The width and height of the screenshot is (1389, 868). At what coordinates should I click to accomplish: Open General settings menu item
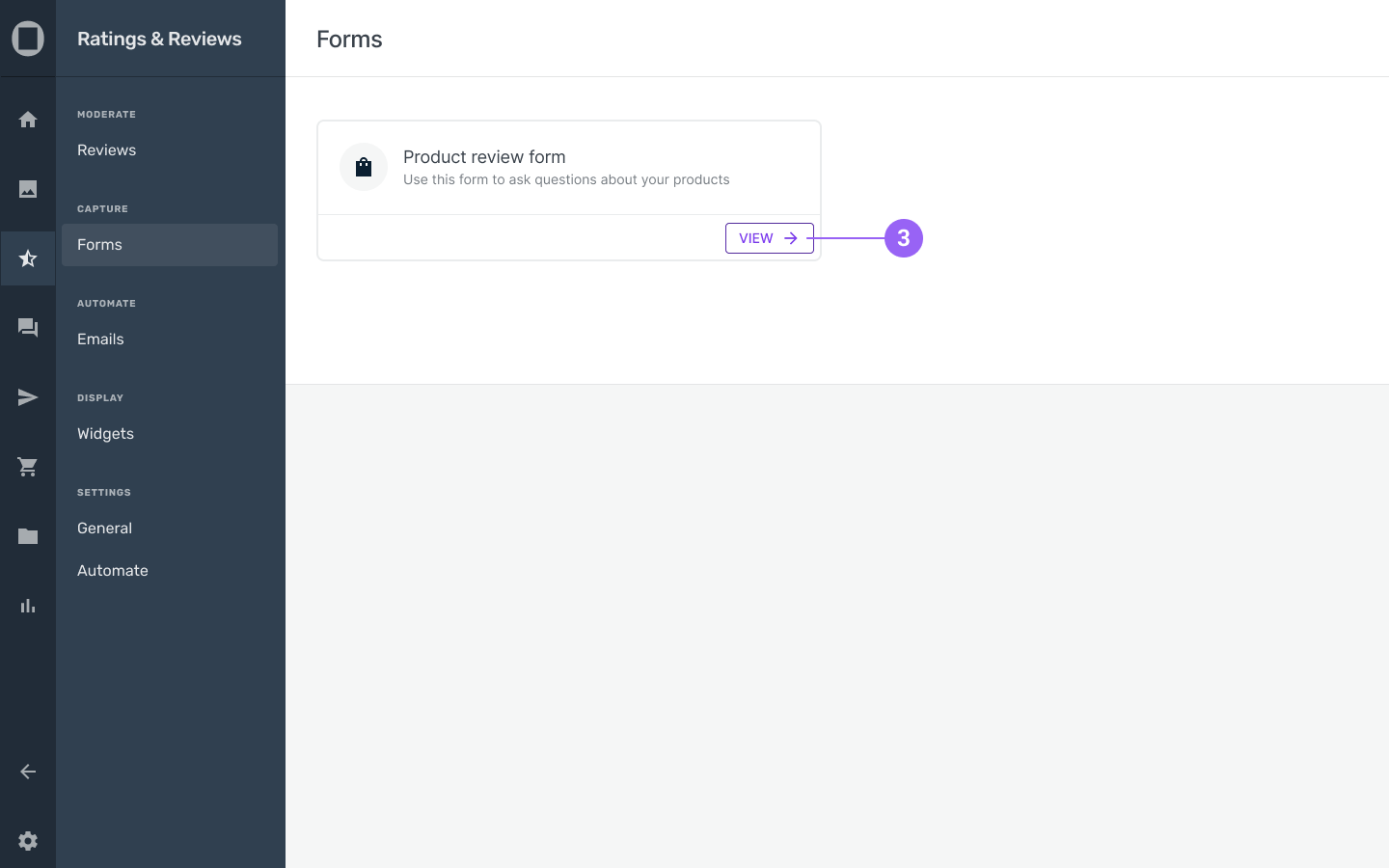click(x=105, y=529)
